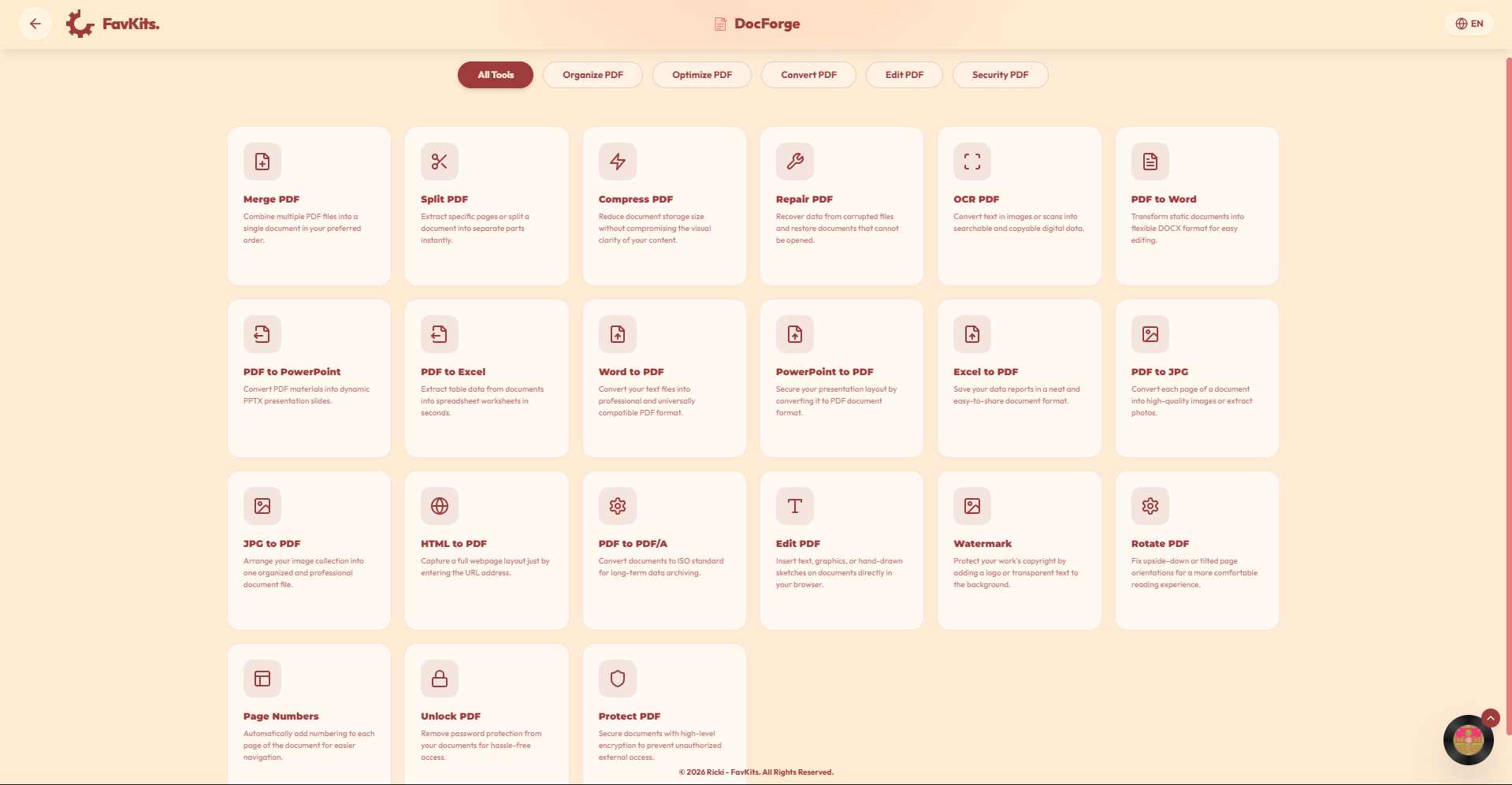Click the Page Numbers layout icon

[x=262, y=679]
